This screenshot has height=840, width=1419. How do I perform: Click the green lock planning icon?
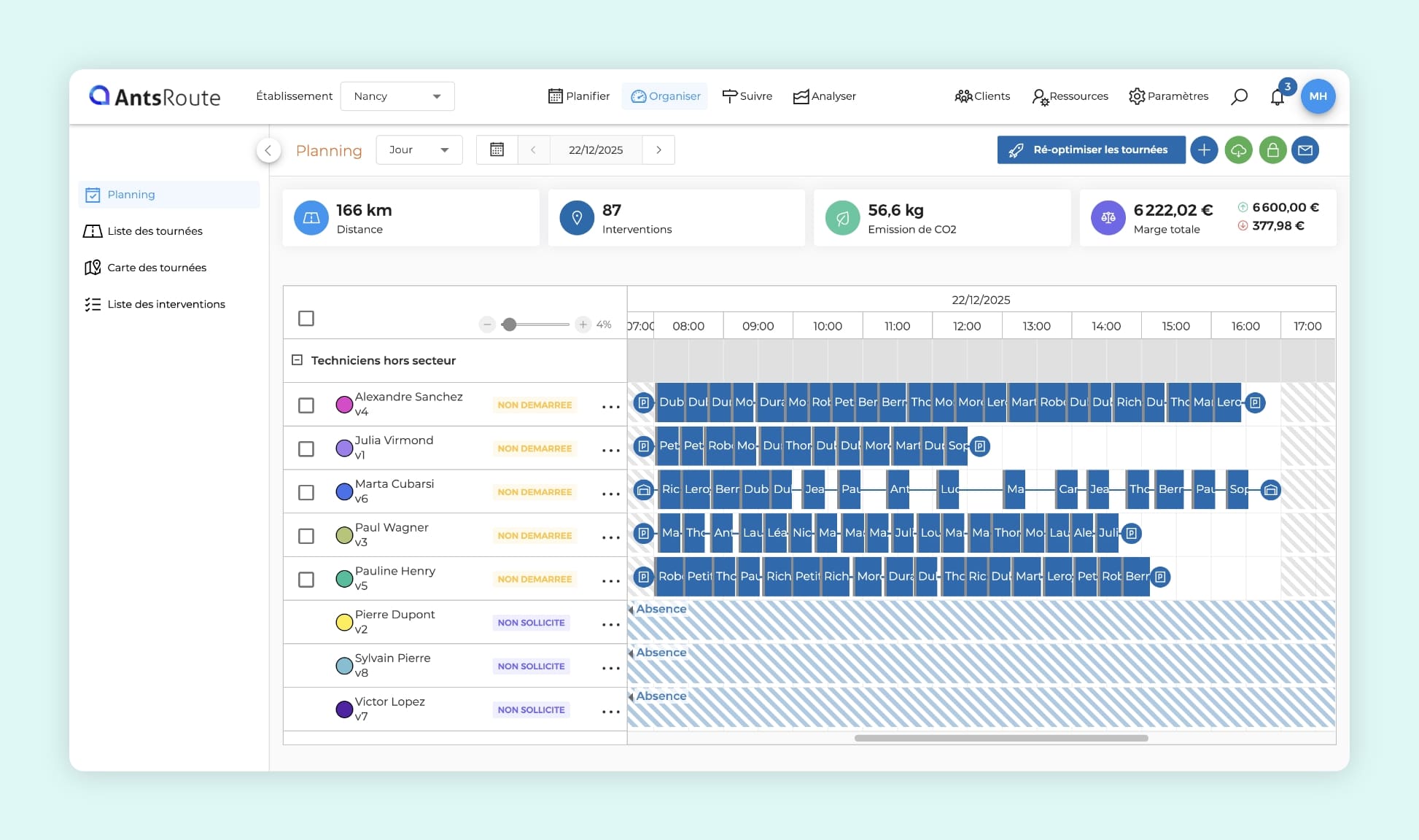1272,150
